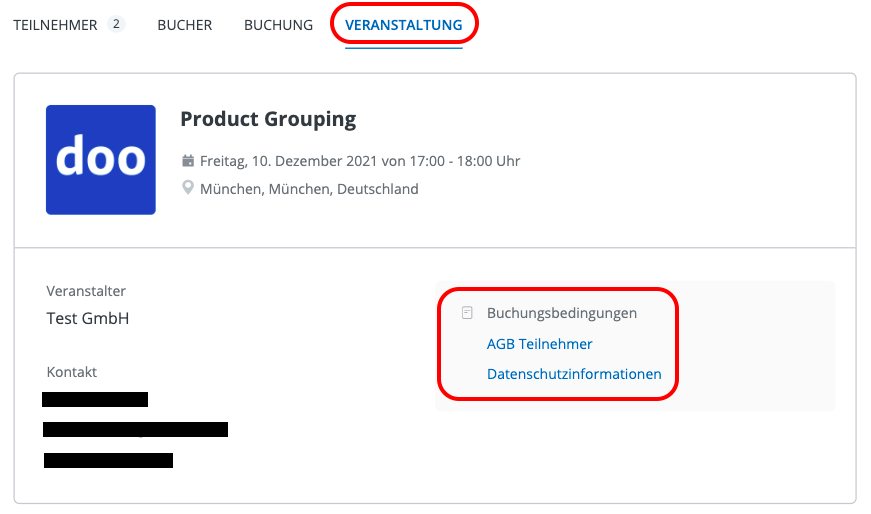
Task: Click the München location text
Action: [x=309, y=189]
